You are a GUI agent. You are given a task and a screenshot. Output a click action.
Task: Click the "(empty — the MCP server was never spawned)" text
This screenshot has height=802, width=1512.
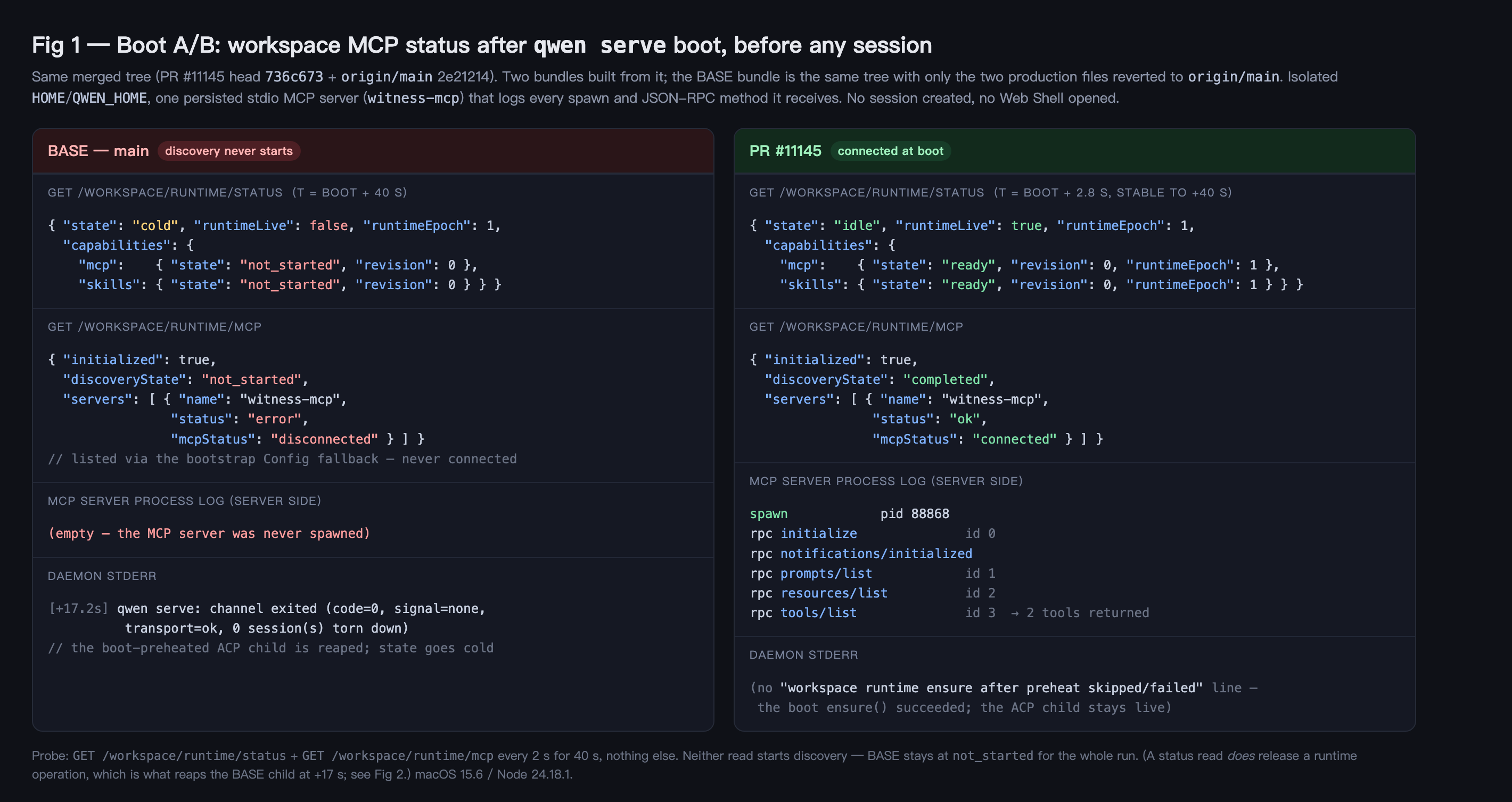pyautogui.click(x=209, y=533)
